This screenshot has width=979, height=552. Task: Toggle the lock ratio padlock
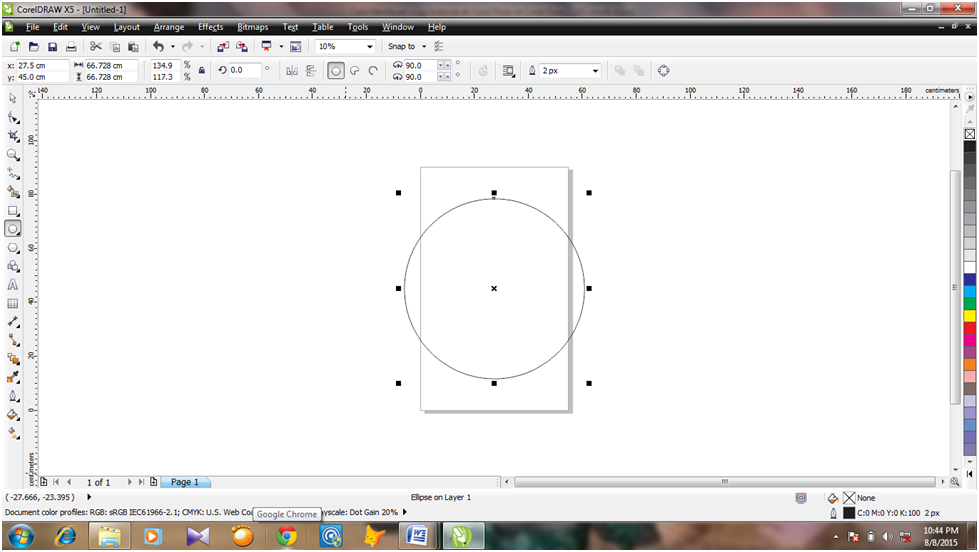[201, 71]
